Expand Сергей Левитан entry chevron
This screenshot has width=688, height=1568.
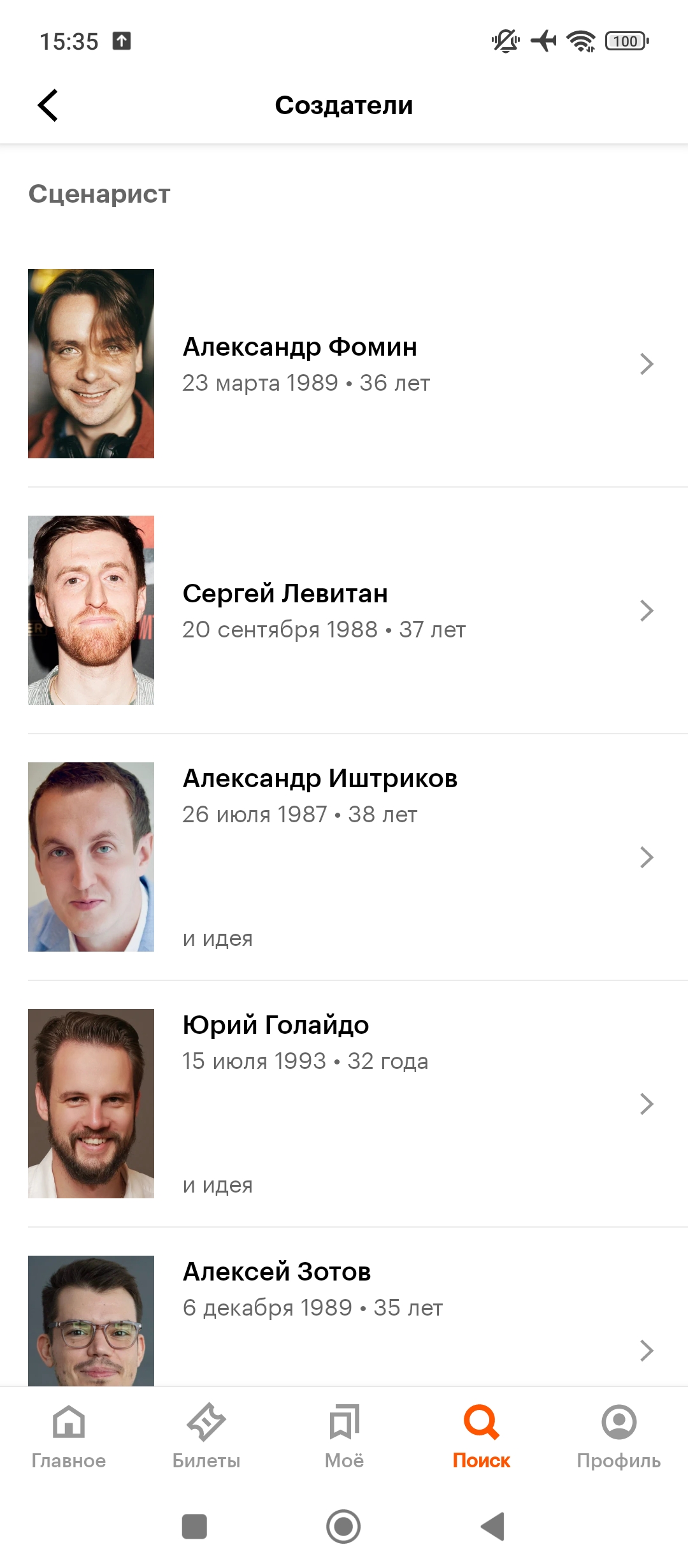(x=647, y=611)
